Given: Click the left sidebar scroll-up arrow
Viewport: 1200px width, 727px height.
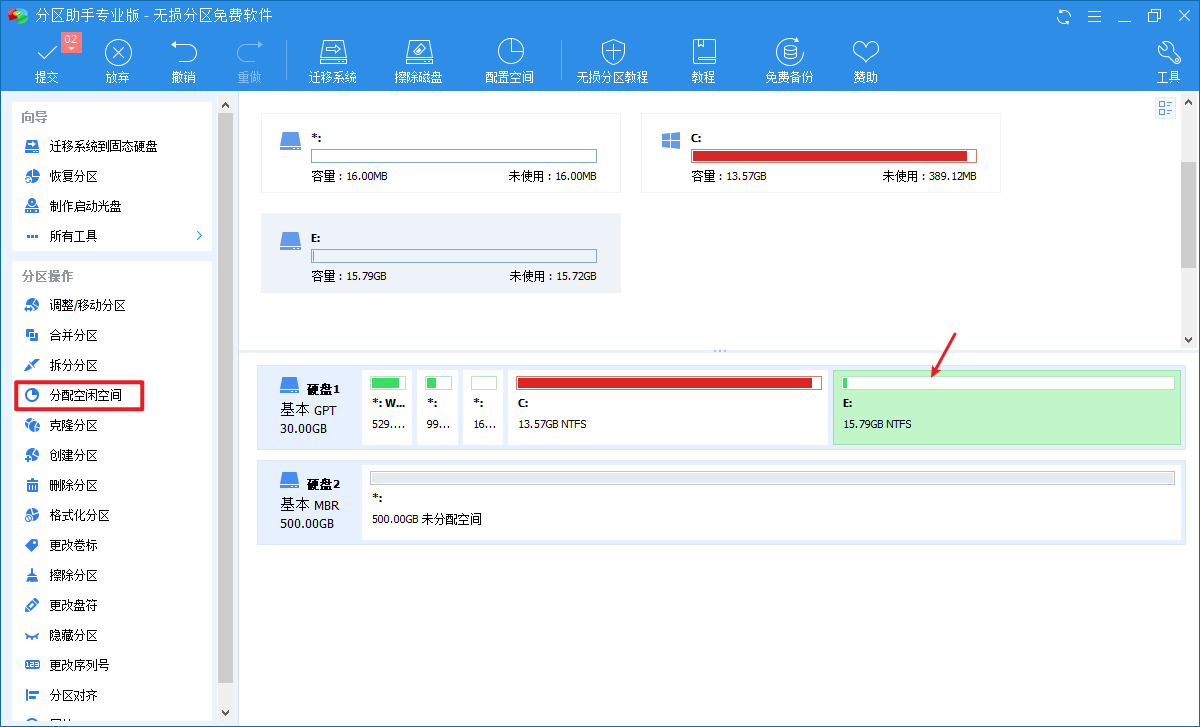Looking at the screenshot, I should [x=225, y=103].
